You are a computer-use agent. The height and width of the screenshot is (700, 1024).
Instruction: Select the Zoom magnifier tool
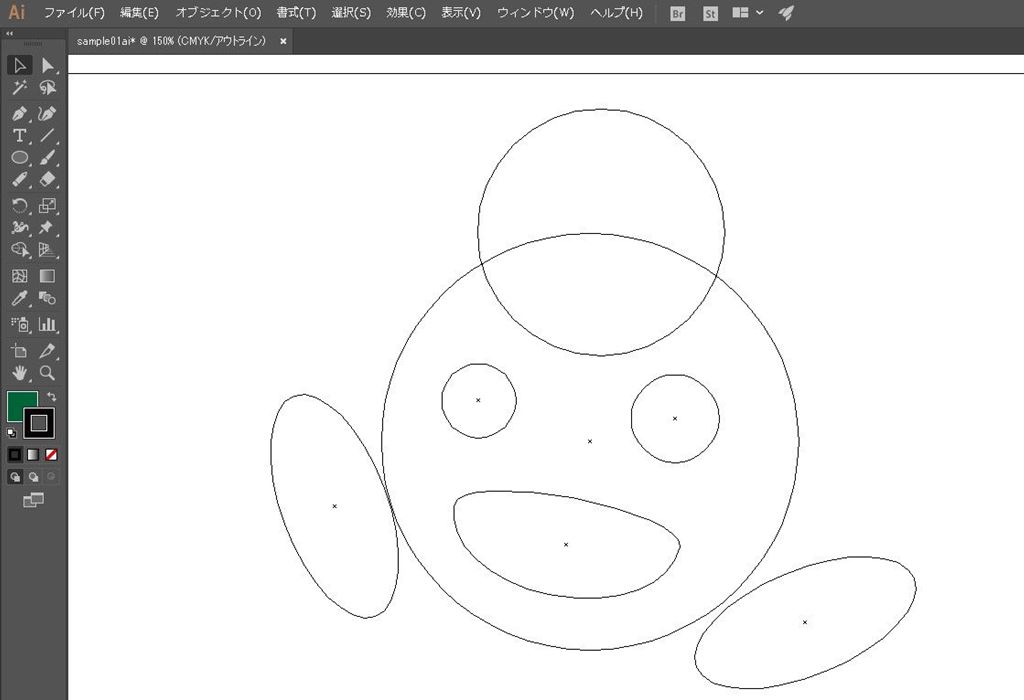pos(47,373)
